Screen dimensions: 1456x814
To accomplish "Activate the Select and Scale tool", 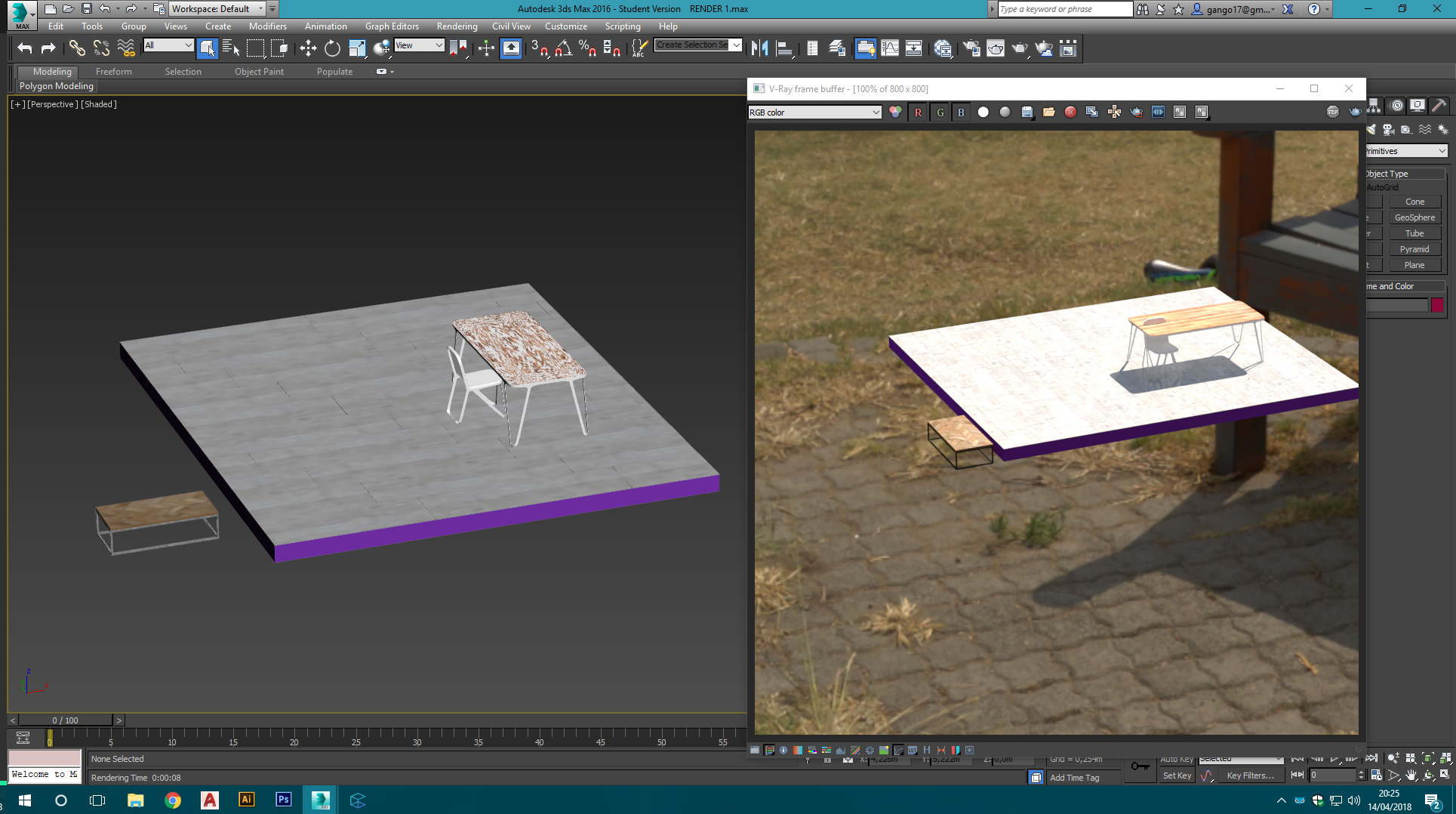I will pos(357,48).
